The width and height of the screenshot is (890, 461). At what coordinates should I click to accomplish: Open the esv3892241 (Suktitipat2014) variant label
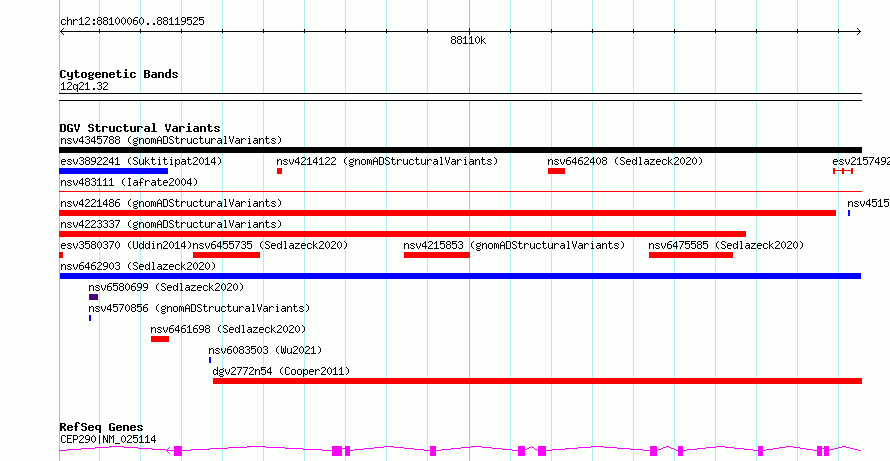pos(141,161)
